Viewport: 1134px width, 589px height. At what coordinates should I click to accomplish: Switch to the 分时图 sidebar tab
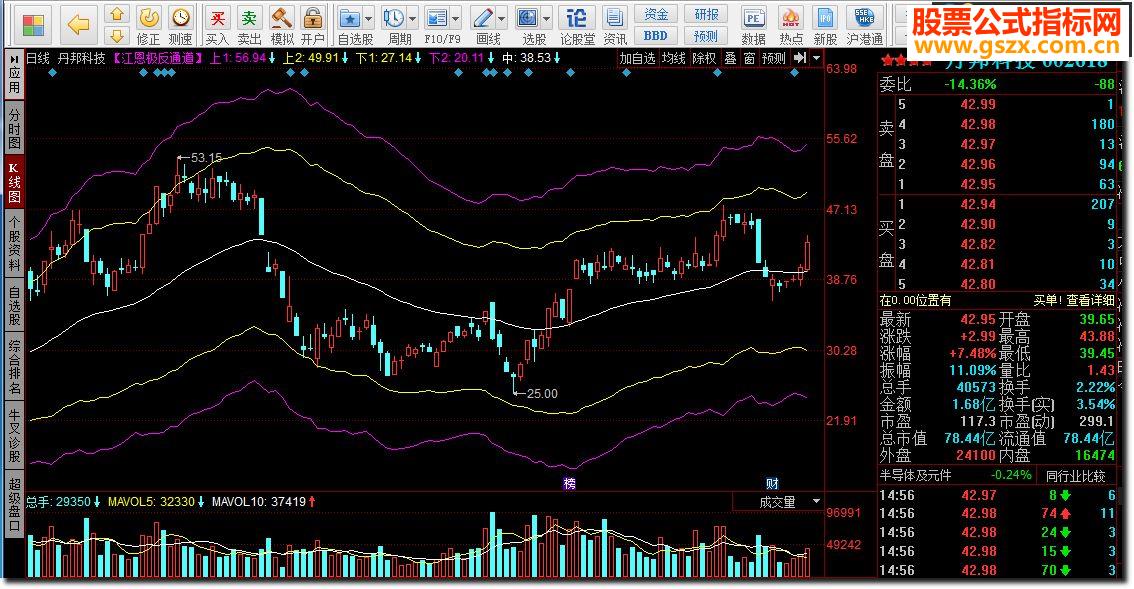(14, 129)
